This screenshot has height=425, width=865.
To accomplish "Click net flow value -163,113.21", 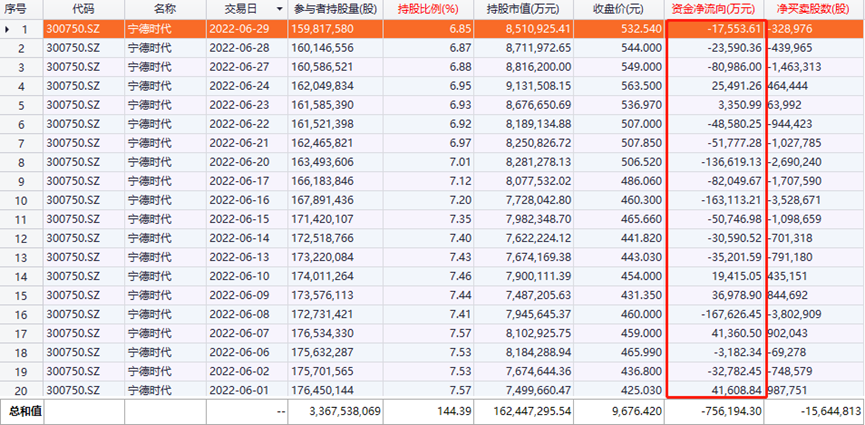I will pyautogui.click(x=731, y=200).
